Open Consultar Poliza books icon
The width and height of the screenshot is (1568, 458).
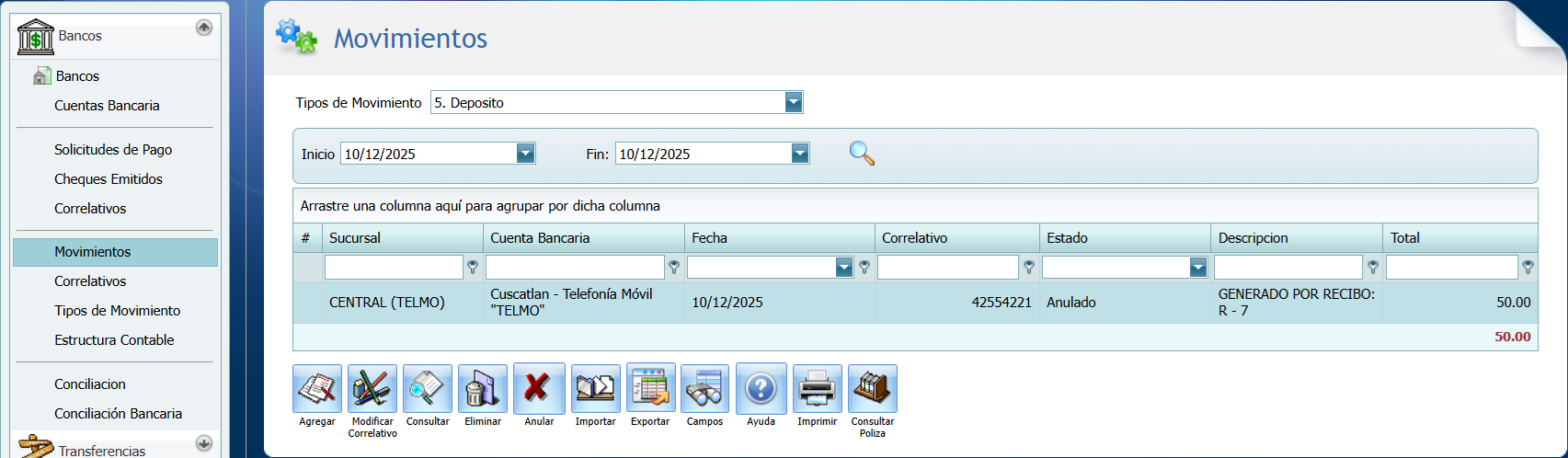pyautogui.click(x=872, y=389)
